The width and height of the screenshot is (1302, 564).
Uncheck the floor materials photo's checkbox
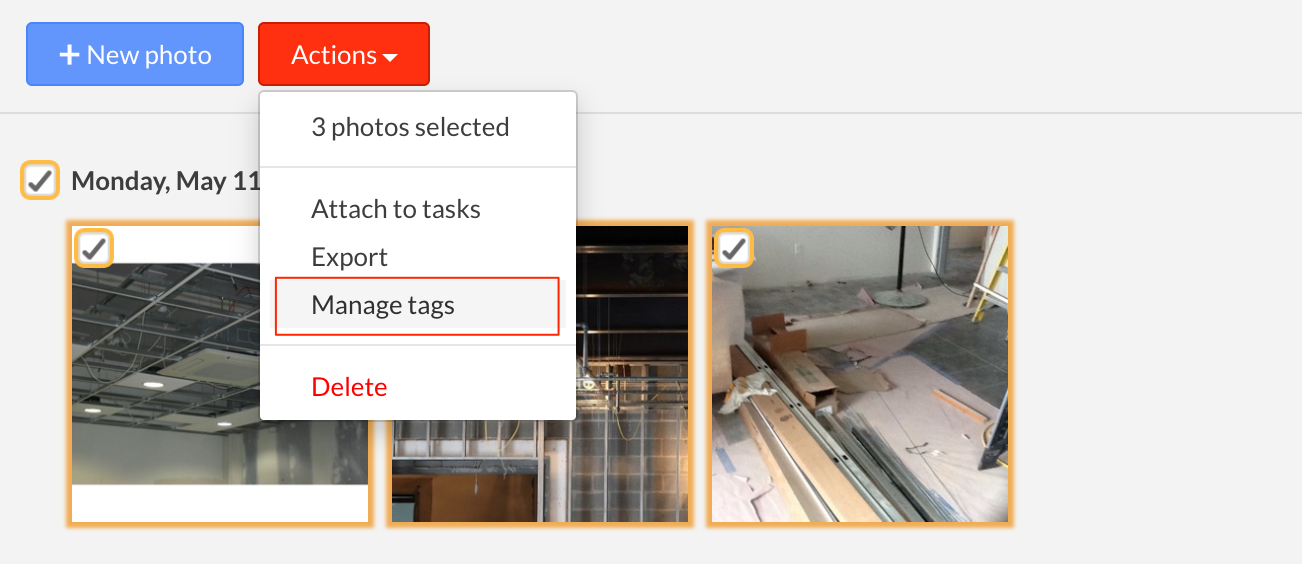pyautogui.click(x=734, y=248)
